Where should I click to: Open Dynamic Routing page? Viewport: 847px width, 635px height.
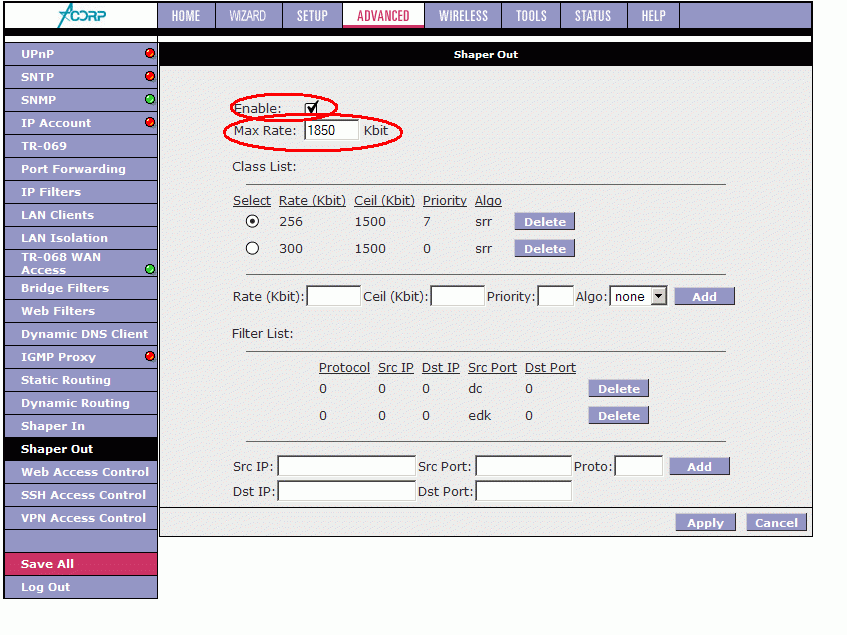pyautogui.click(x=80, y=403)
